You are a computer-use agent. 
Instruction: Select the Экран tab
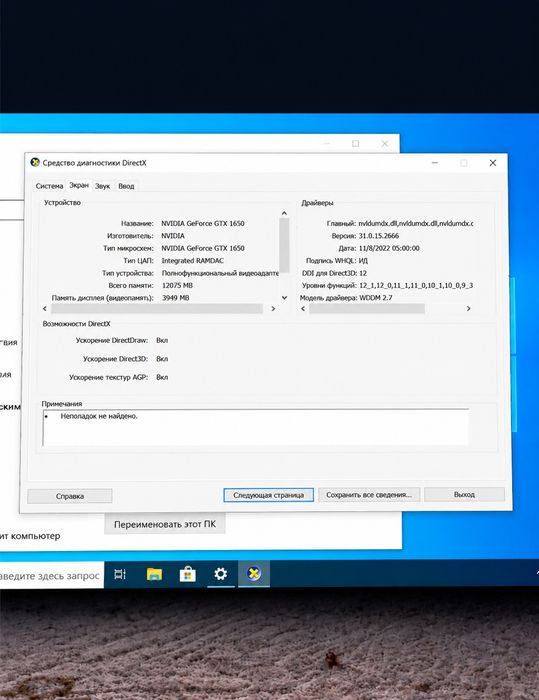(x=79, y=185)
